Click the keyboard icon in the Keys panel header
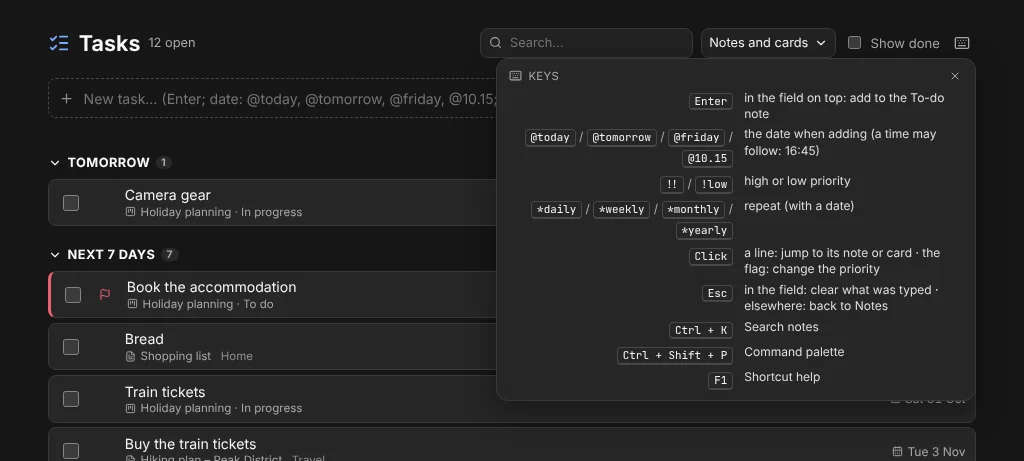The height and width of the screenshot is (461, 1024). pos(515,76)
